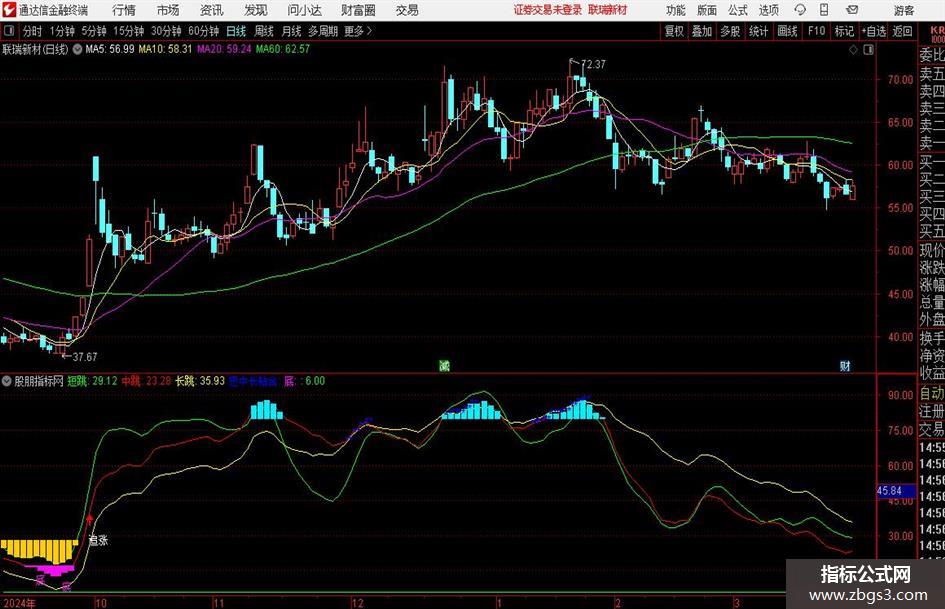Click the 证券交易未登录 login link
The image size is (945, 609).
[548, 10]
